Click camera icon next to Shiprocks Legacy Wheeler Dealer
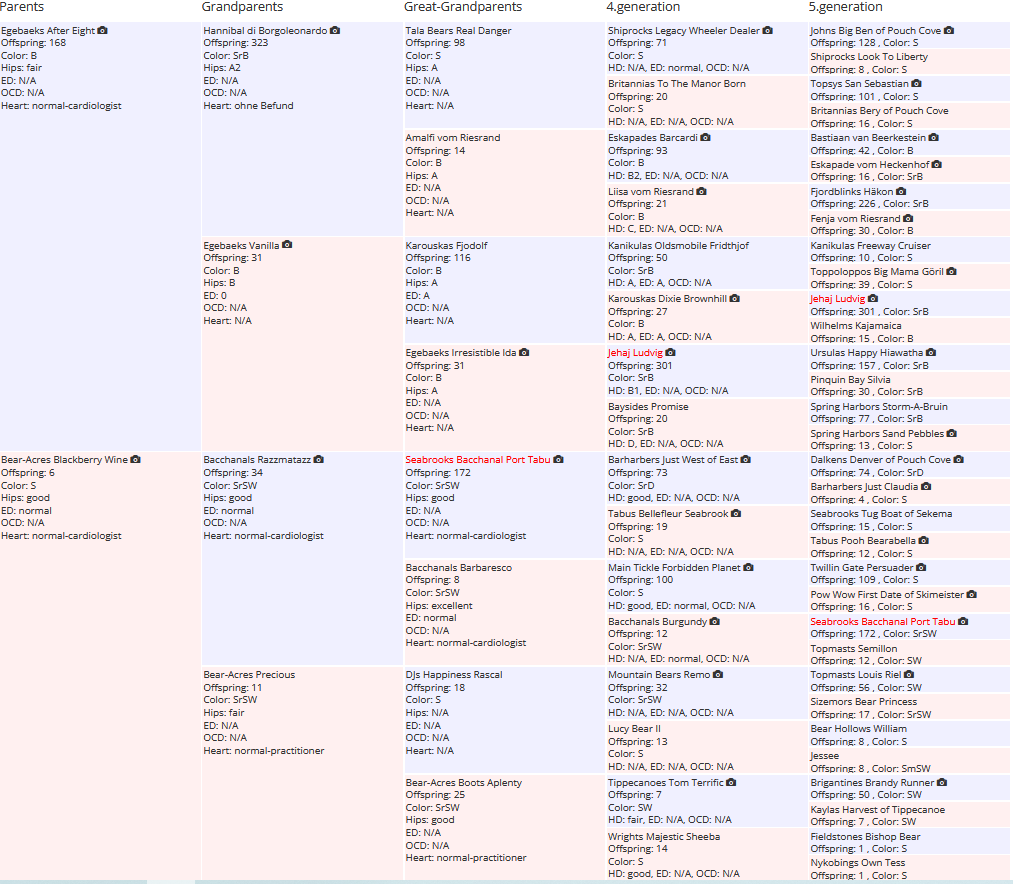The height and width of the screenshot is (884, 1013). (x=768, y=30)
